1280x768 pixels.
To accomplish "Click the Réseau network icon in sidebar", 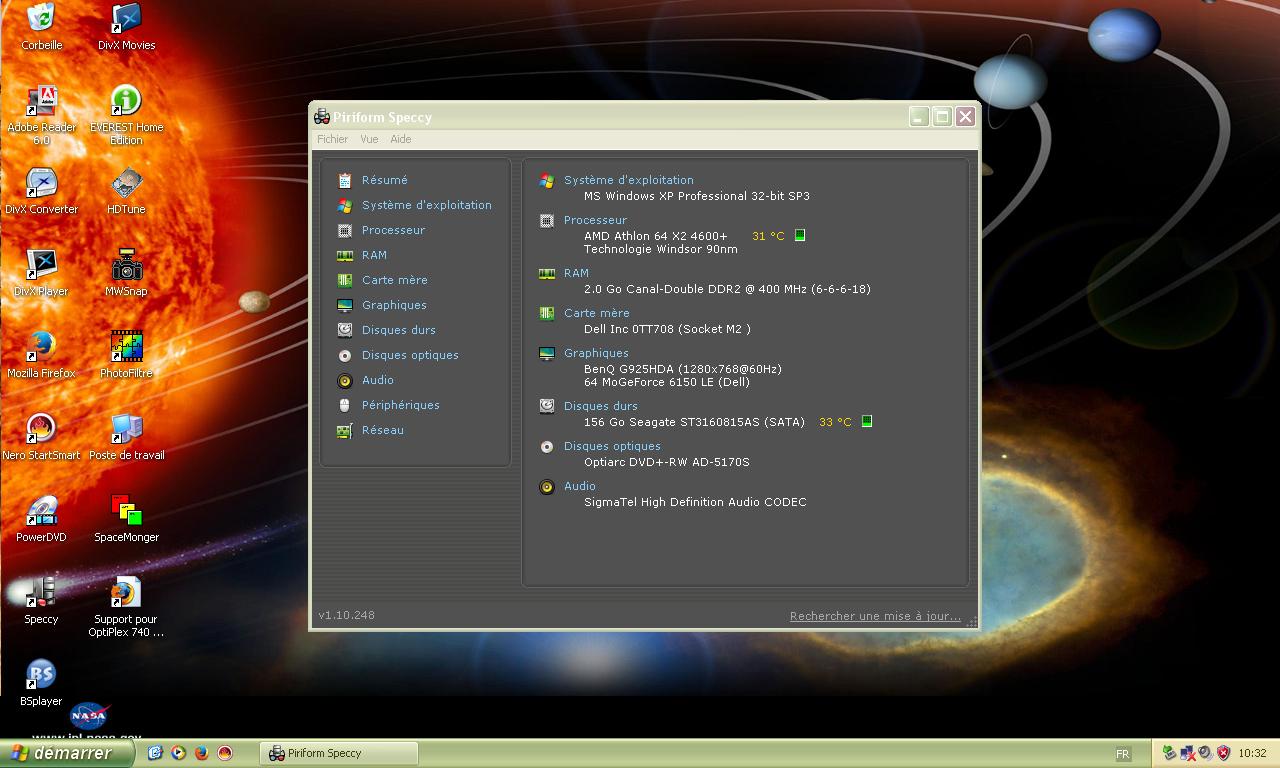I will point(345,431).
